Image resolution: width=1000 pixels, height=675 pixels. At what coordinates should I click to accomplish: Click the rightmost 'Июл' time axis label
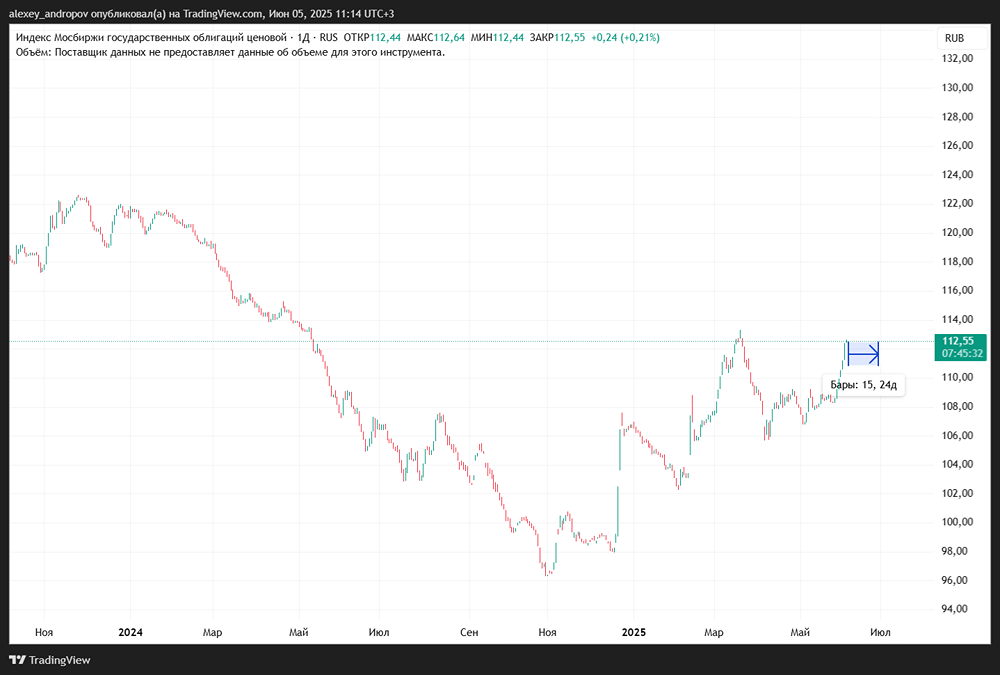[881, 632]
